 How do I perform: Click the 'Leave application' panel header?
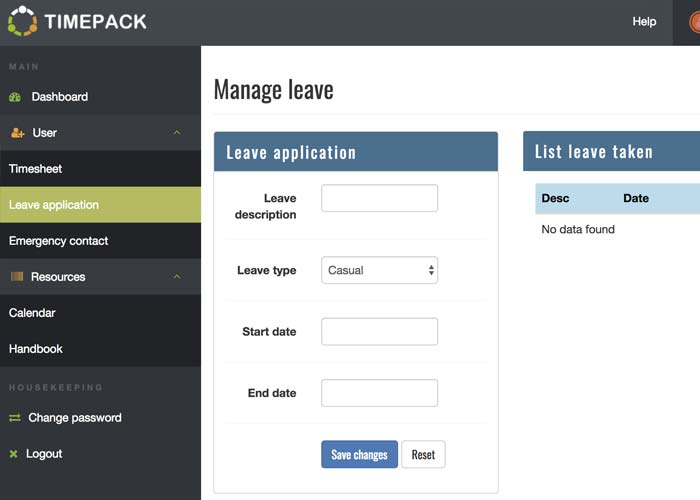pyautogui.click(x=356, y=152)
